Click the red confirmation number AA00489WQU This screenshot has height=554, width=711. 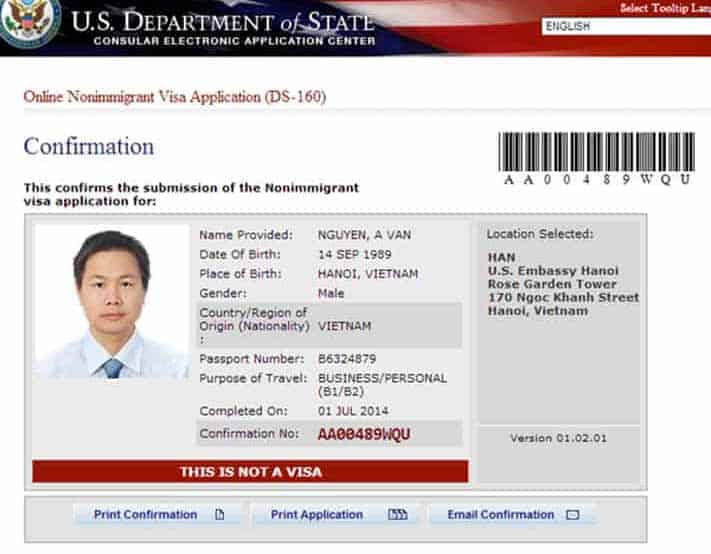click(364, 434)
